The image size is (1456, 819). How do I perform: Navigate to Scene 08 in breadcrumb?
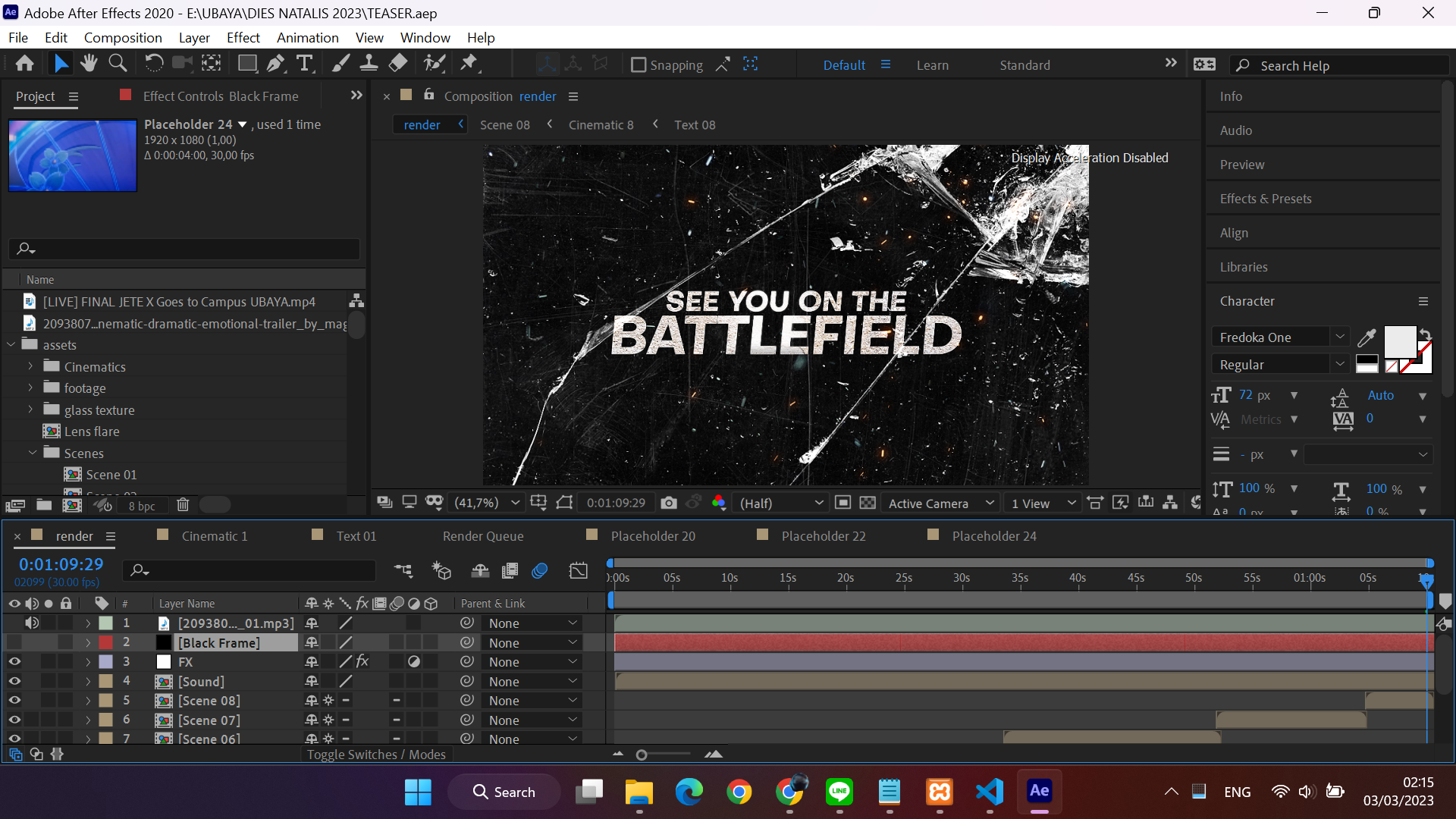pyautogui.click(x=504, y=125)
